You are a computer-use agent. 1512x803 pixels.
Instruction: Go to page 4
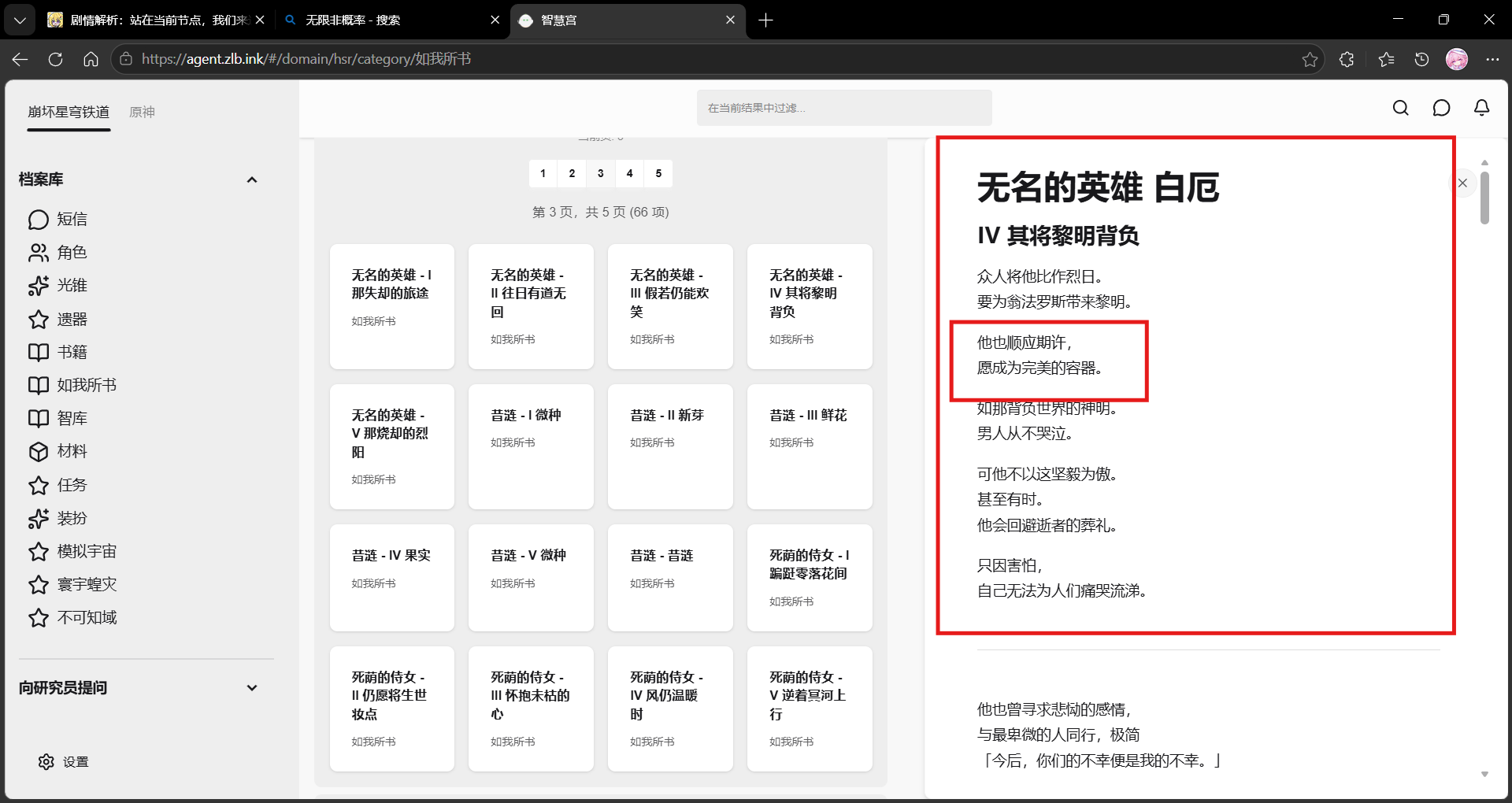pos(629,173)
